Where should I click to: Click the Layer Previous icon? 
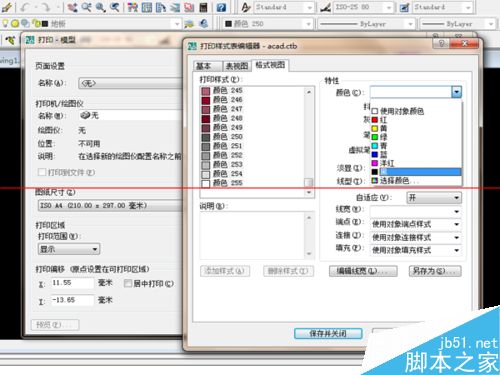coord(203,23)
